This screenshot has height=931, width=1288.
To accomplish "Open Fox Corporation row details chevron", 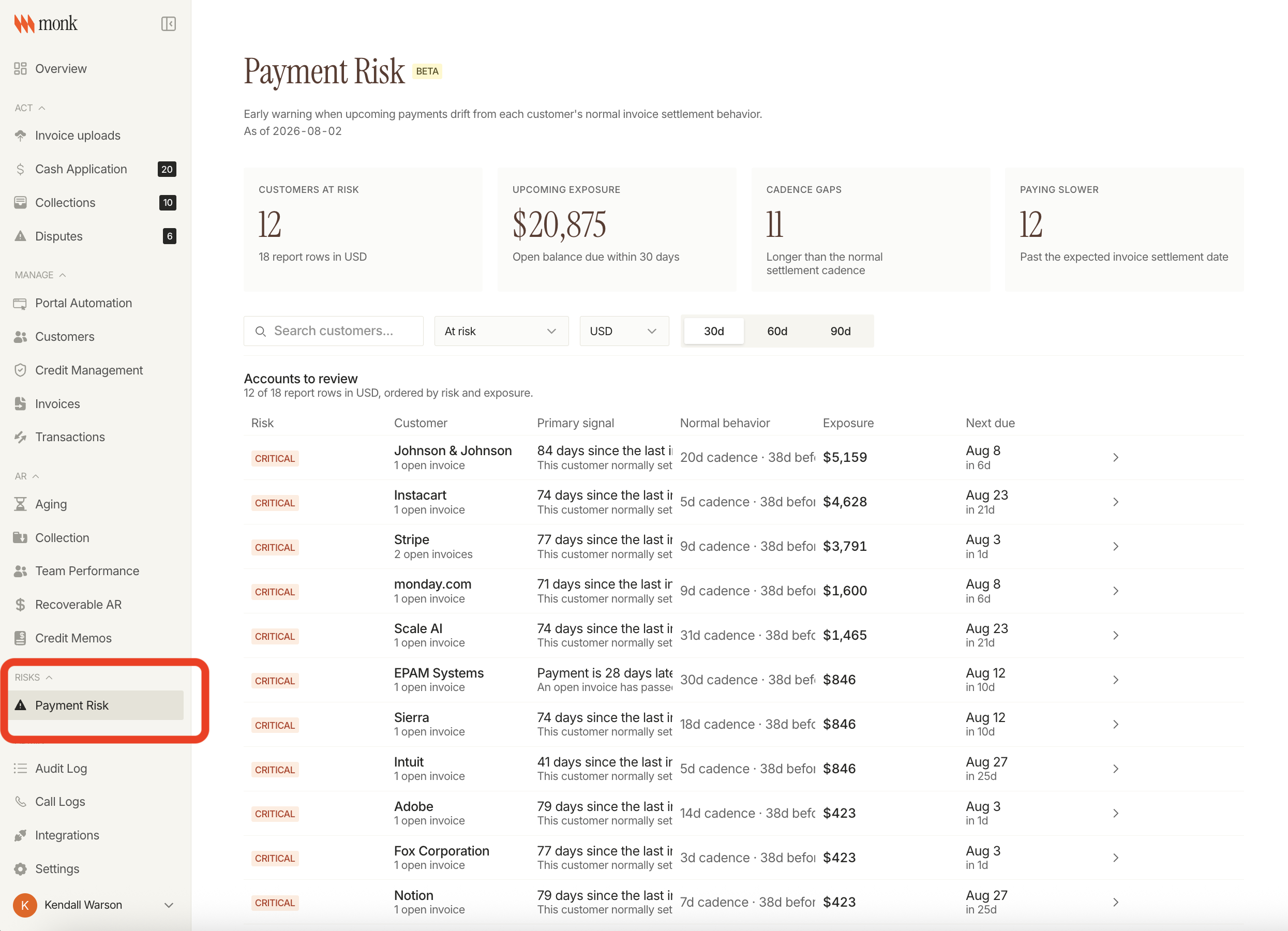I will click(x=1115, y=858).
